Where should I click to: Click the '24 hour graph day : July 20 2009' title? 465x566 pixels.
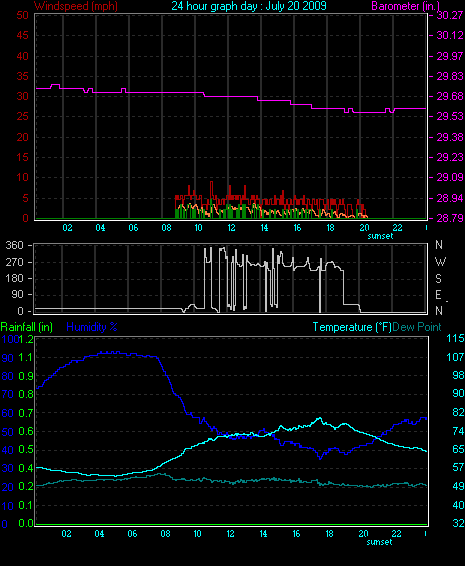point(249,6)
